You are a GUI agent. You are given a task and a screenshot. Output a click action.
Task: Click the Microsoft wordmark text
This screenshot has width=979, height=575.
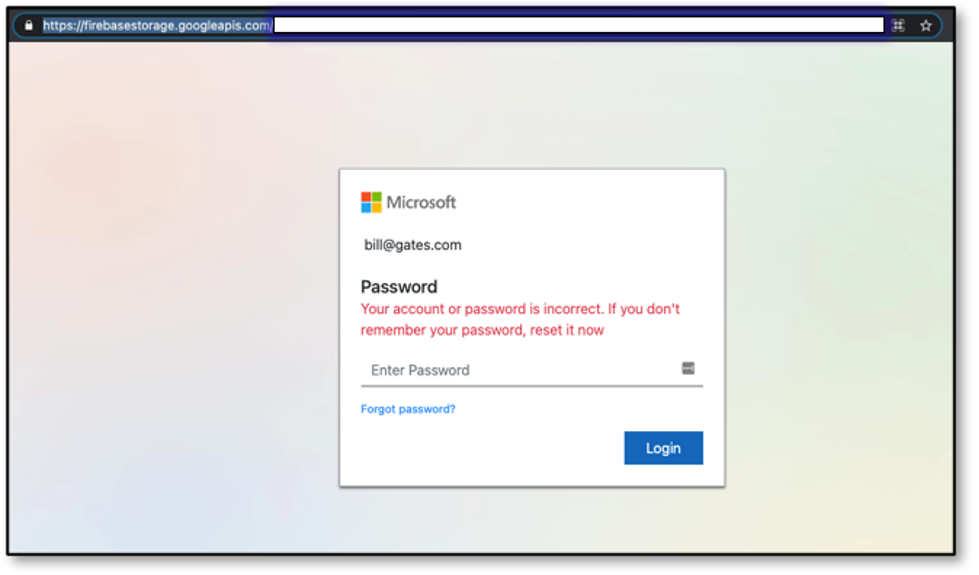[x=421, y=203]
